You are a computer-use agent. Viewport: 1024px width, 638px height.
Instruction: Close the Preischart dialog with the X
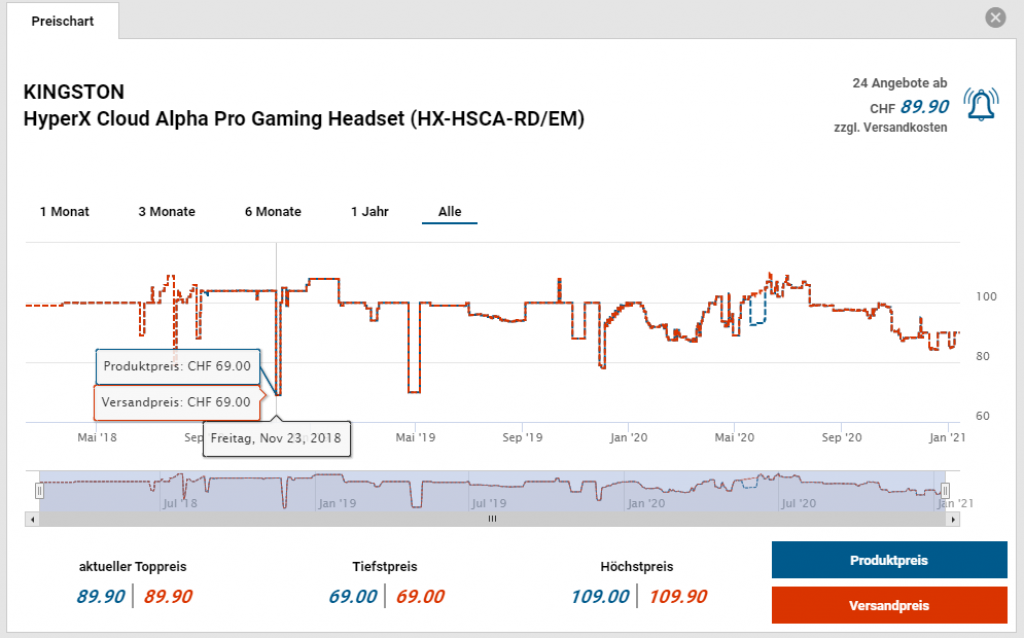pyautogui.click(x=994, y=17)
